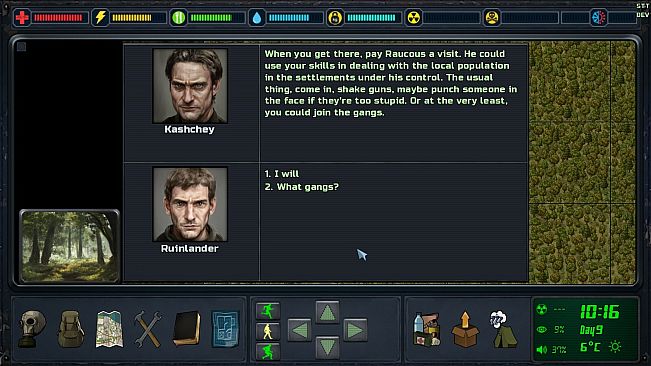Click the box with upward arrow
The image size is (651, 366).
tap(465, 329)
